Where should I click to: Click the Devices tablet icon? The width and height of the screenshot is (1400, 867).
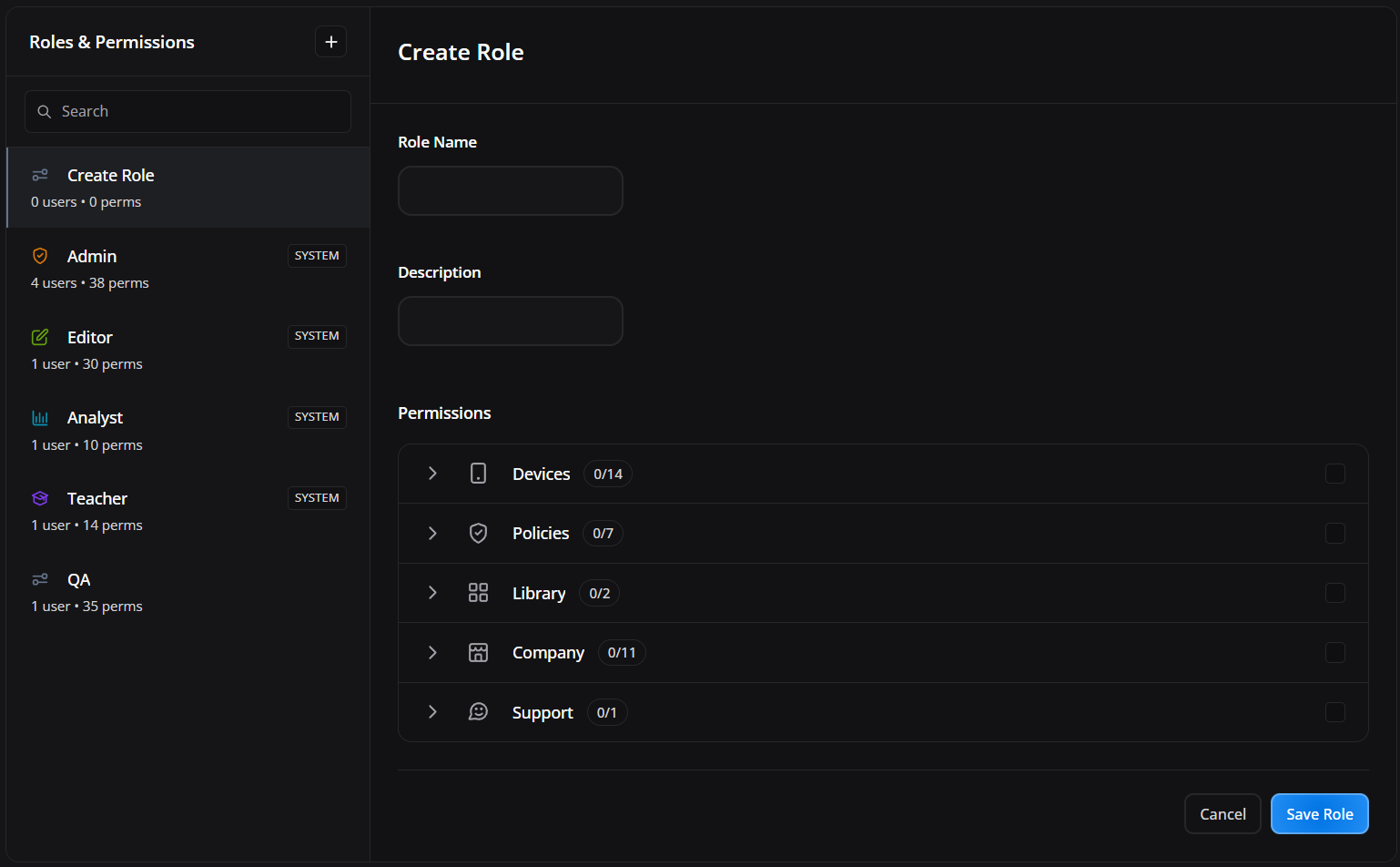(x=478, y=474)
